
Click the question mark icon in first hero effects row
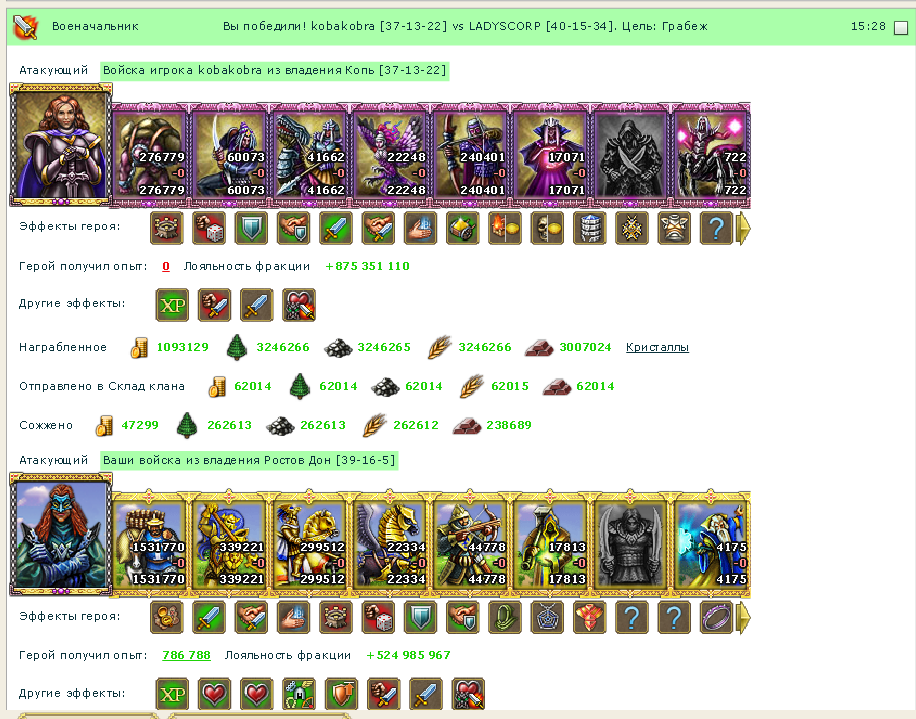pos(716,228)
